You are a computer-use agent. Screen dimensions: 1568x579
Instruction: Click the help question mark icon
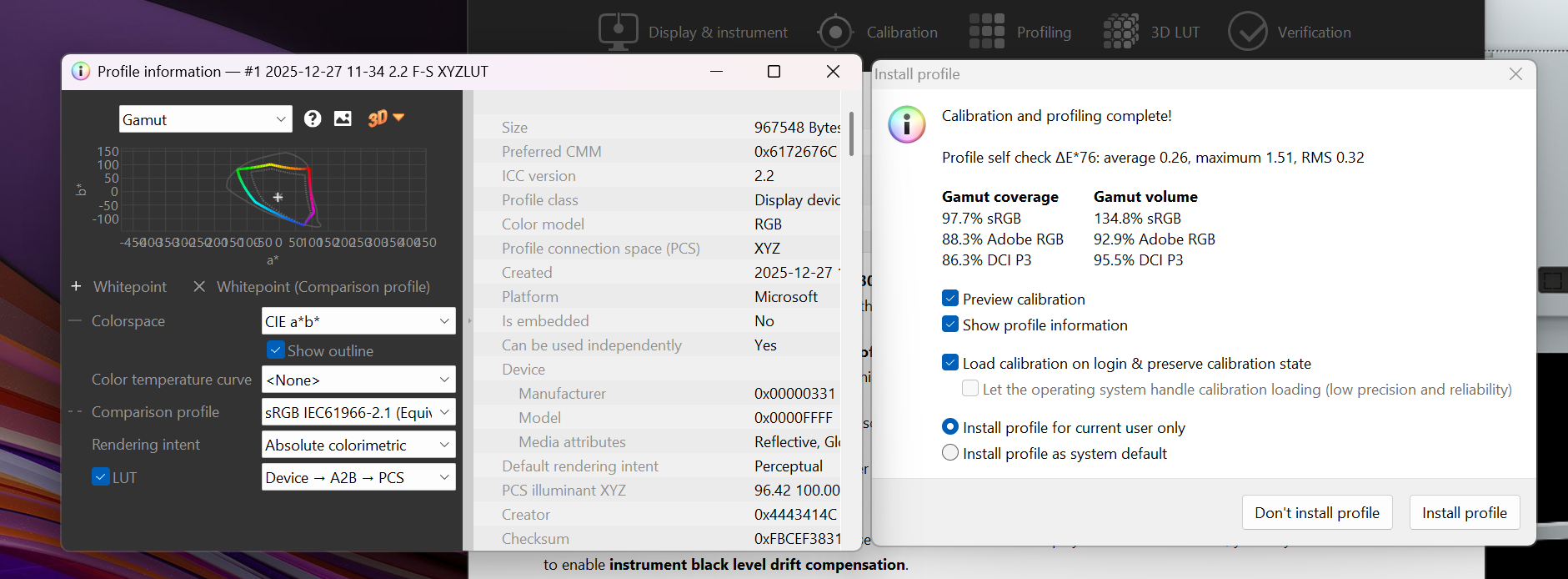tap(313, 118)
